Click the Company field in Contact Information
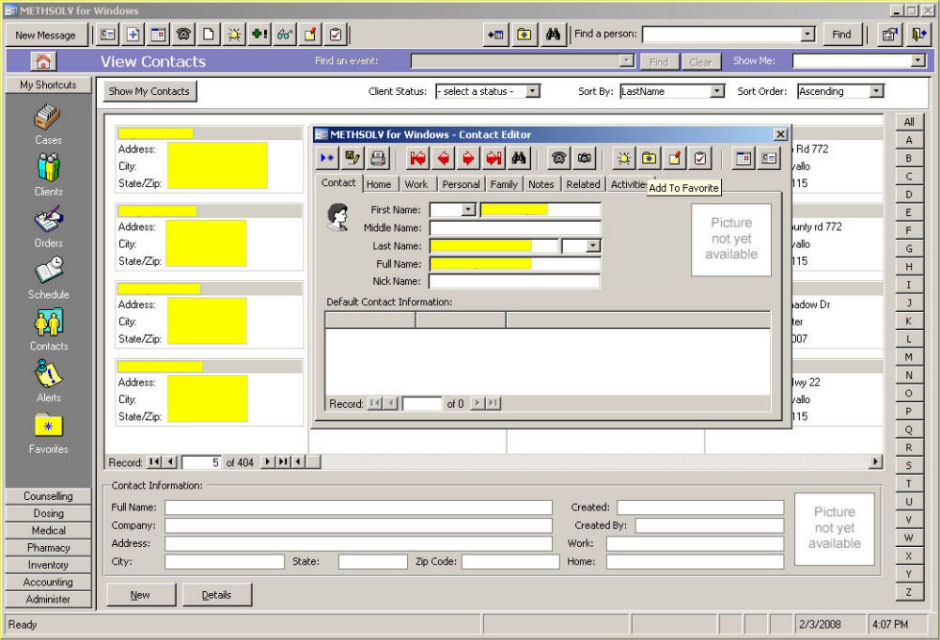This screenshot has height=640, width=940. click(x=358, y=526)
